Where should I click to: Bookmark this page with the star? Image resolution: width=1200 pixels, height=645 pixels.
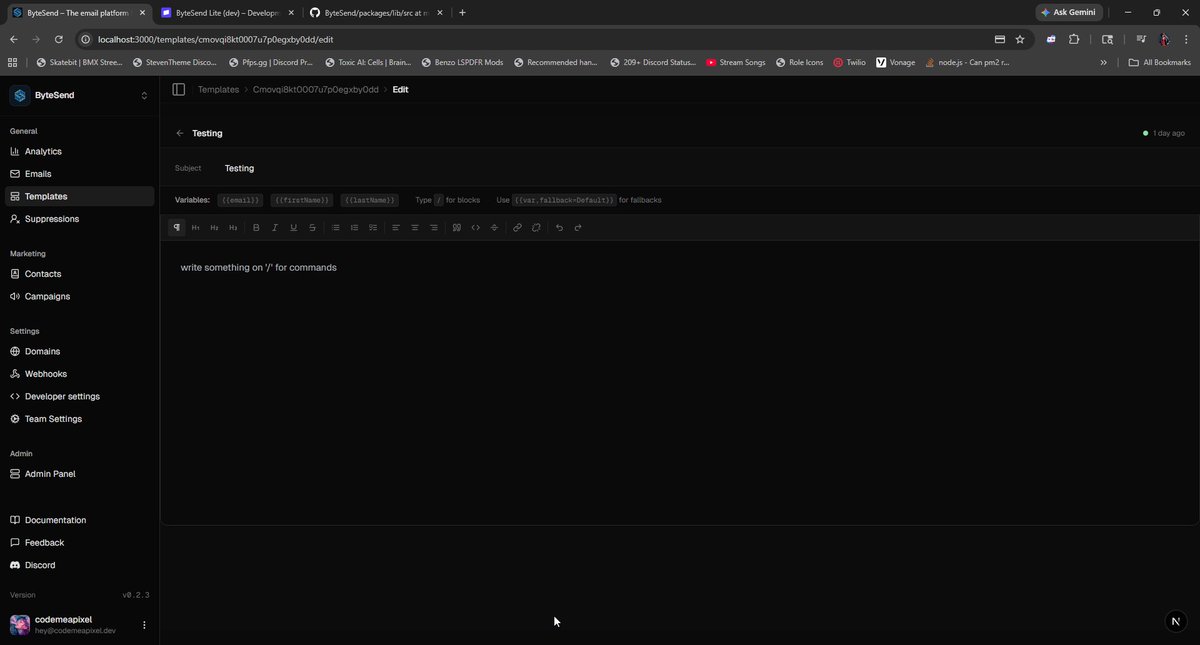1020,39
